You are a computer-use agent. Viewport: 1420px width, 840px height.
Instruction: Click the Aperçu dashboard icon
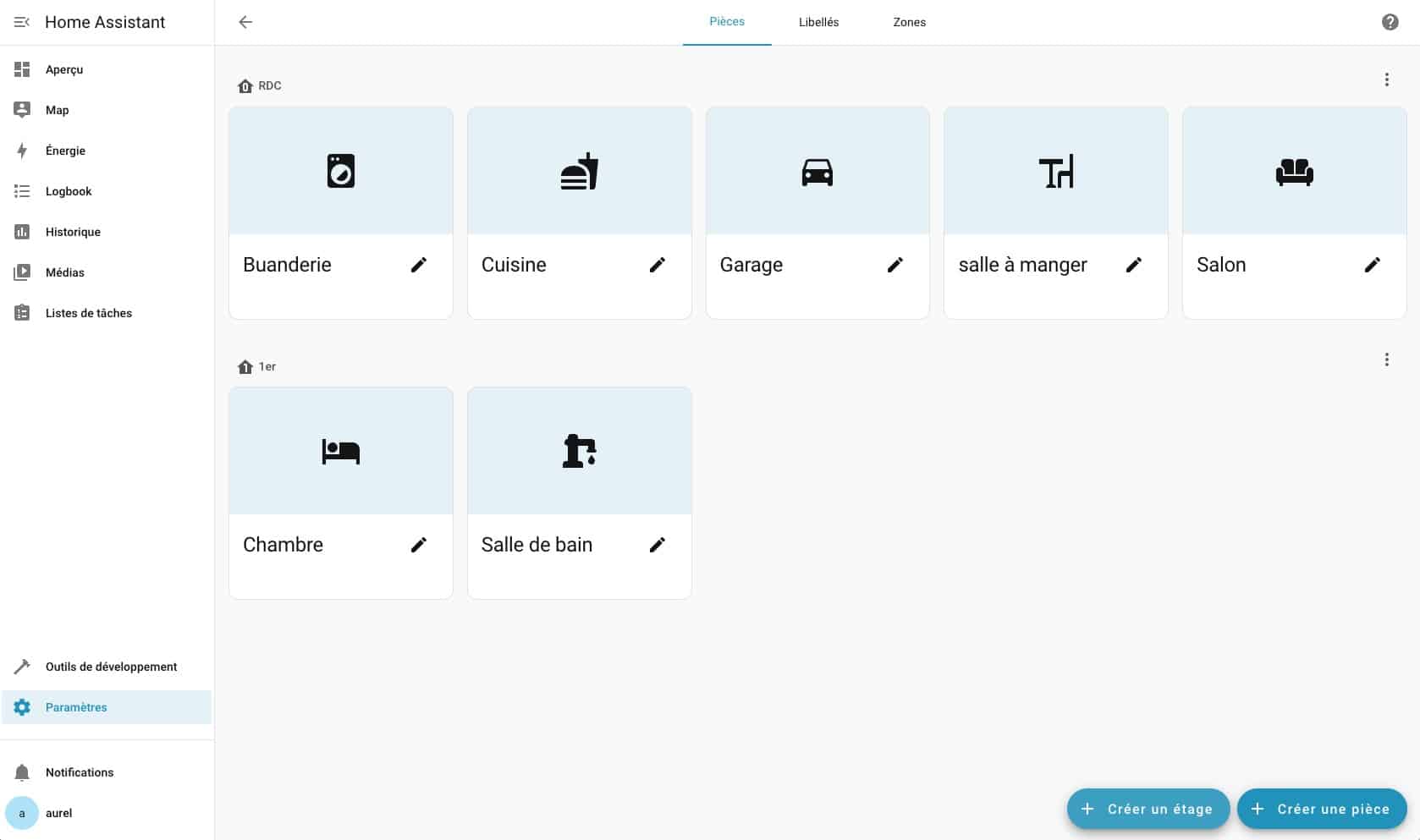pyautogui.click(x=22, y=69)
